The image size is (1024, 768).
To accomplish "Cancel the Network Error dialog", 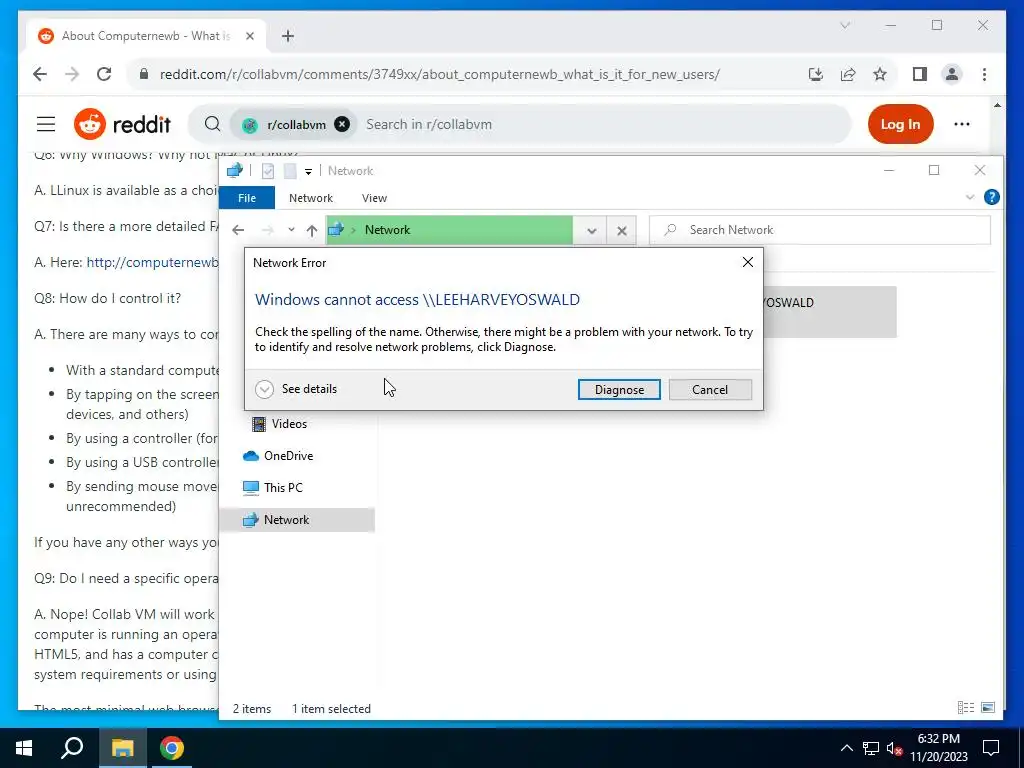I will pos(710,389).
